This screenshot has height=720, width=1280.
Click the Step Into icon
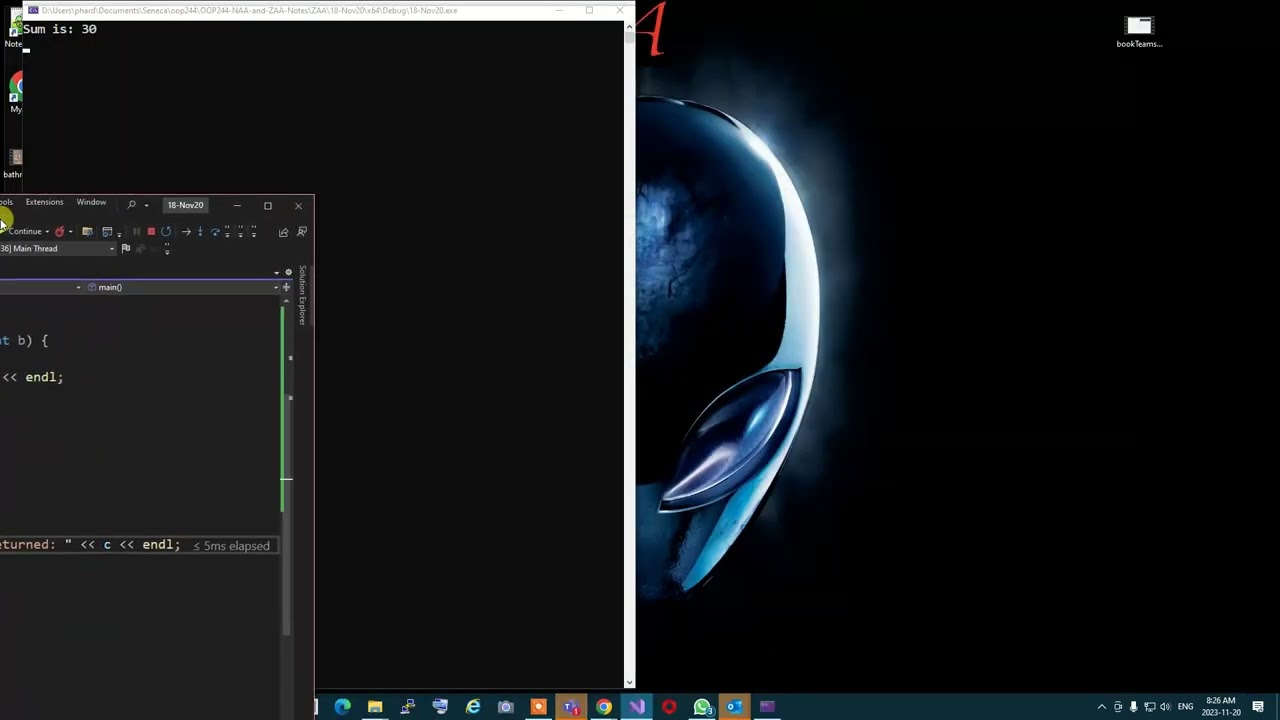click(x=200, y=232)
